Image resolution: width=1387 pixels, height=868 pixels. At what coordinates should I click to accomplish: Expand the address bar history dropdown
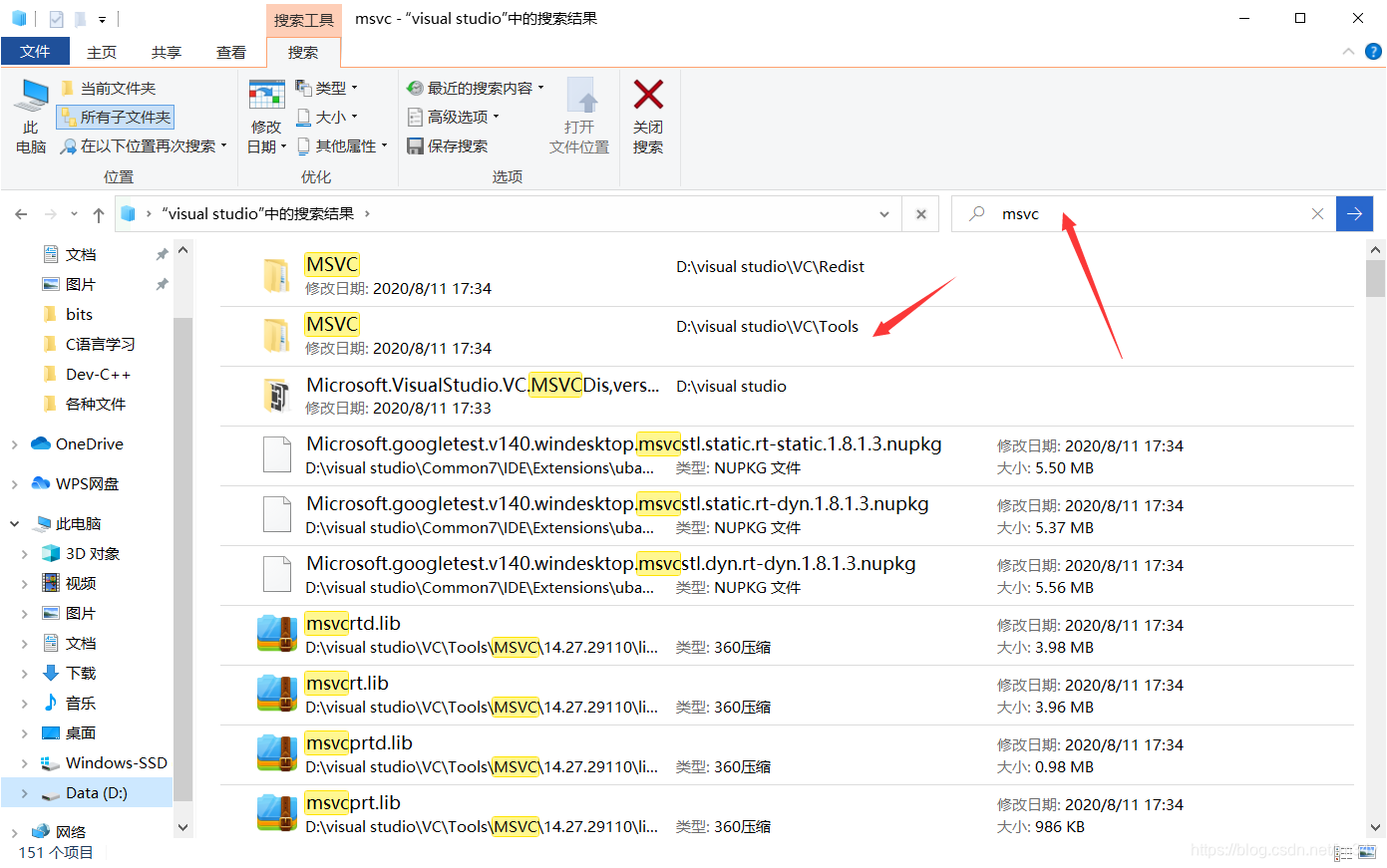[884, 214]
